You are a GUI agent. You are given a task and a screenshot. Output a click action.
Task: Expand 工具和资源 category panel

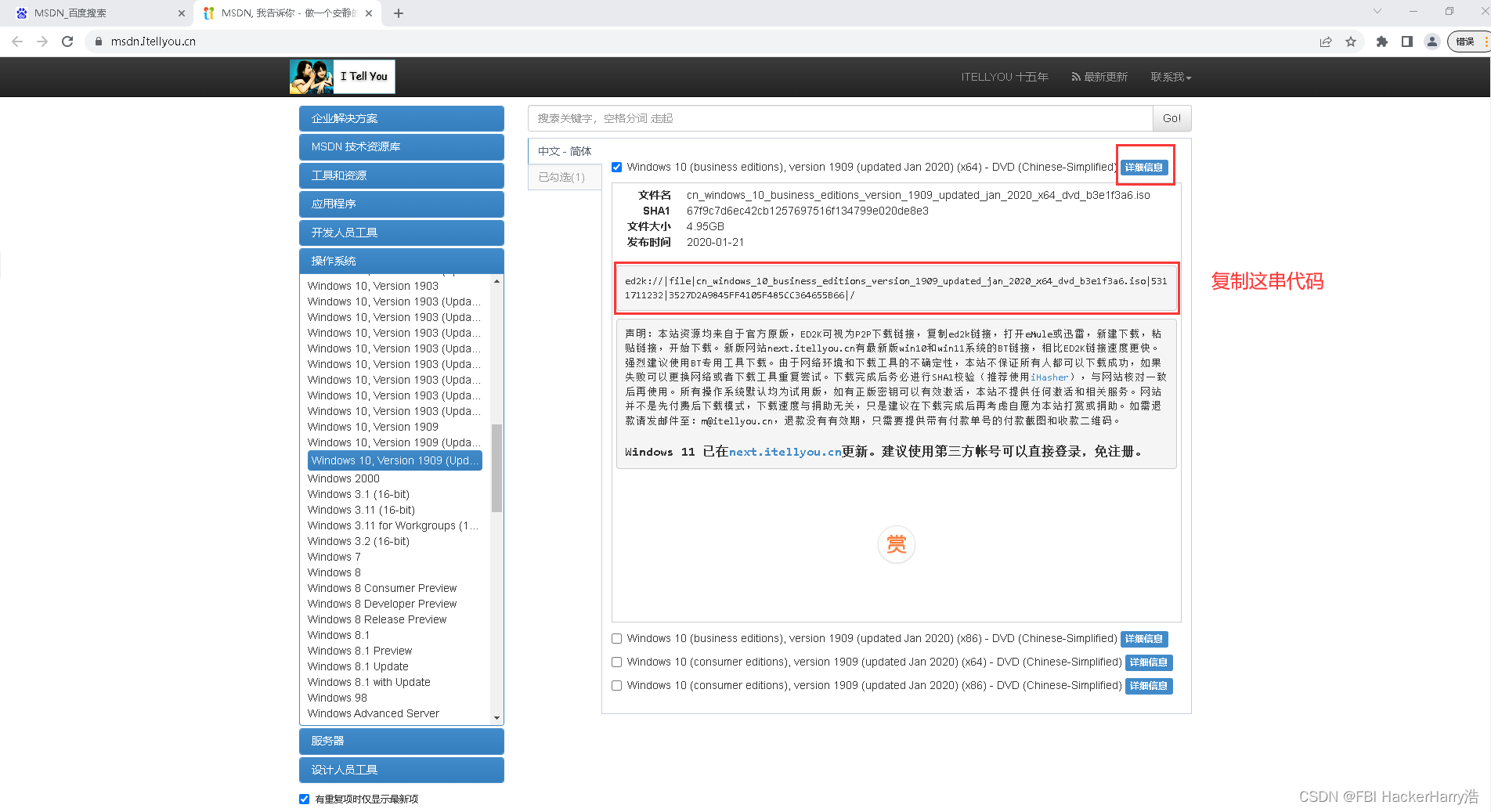402,175
